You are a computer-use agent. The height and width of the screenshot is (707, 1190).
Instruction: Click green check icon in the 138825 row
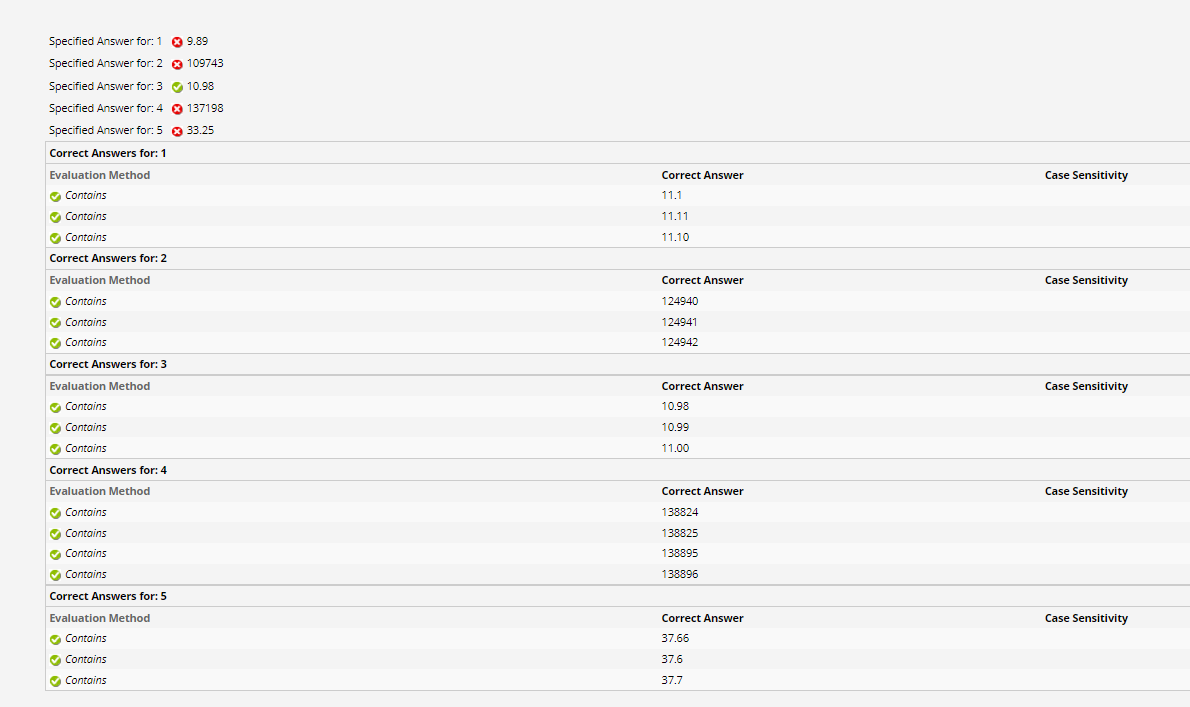tap(55, 534)
